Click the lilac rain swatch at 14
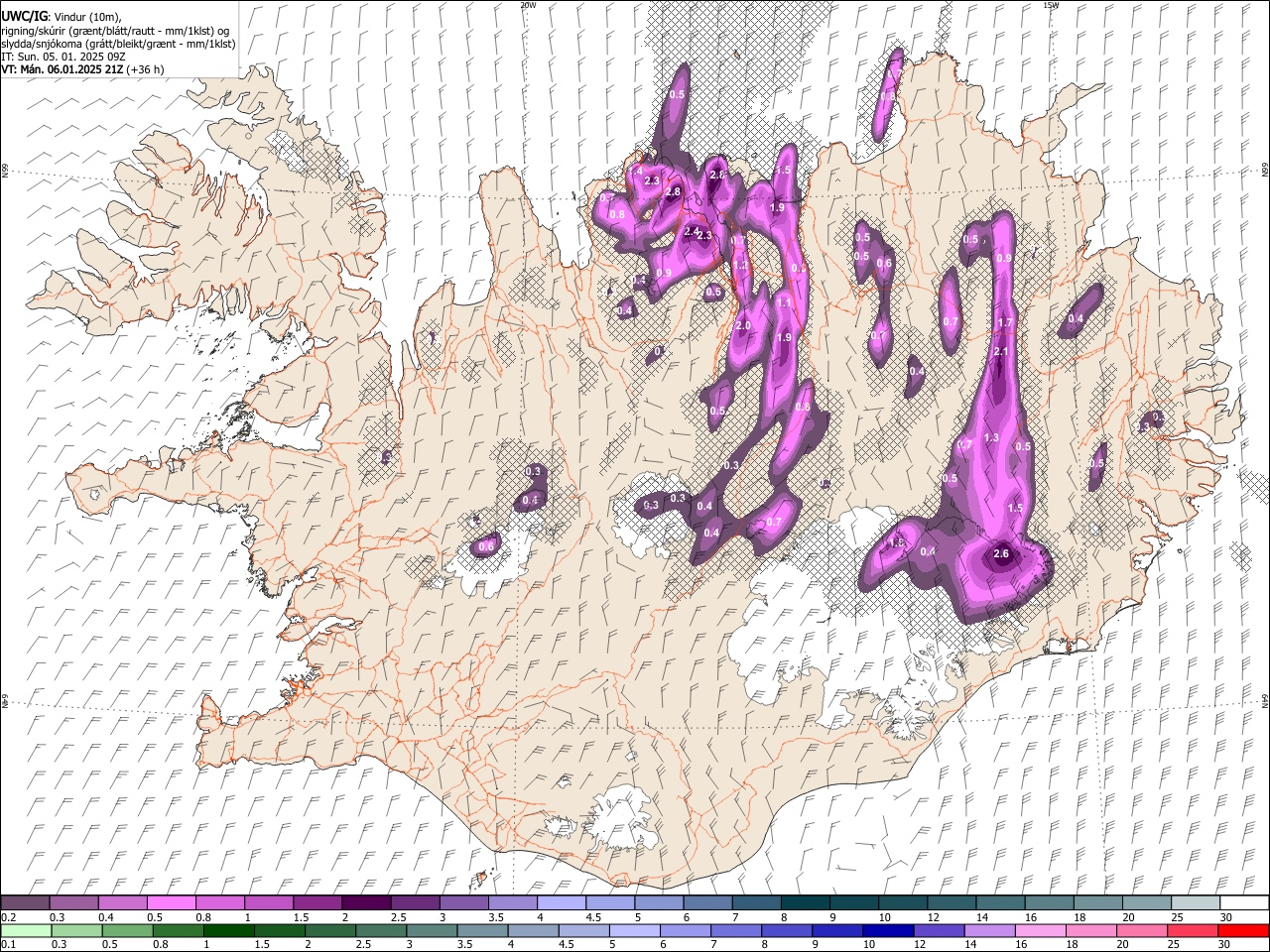The image size is (1270, 952). pos(988,930)
